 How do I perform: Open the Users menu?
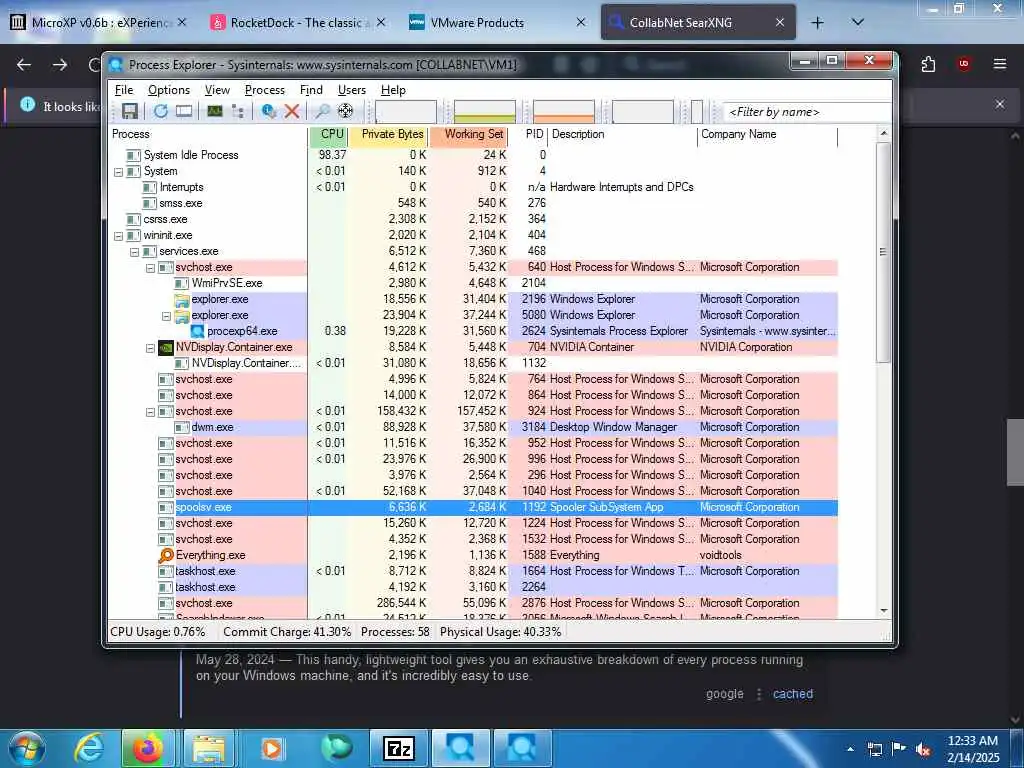(x=351, y=90)
